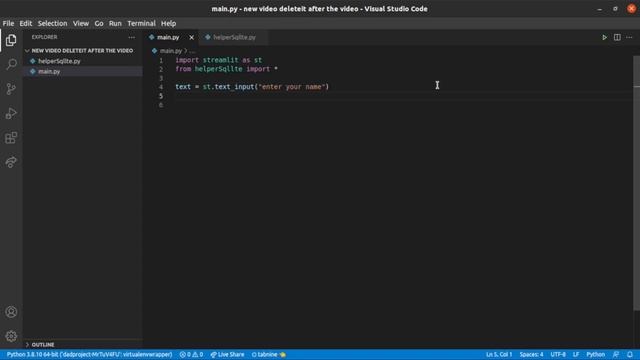Image resolution: width=640 pixels, height=360 pixels.
Task: Start Live Share from status bar
Action: click(x=227, y=354)
